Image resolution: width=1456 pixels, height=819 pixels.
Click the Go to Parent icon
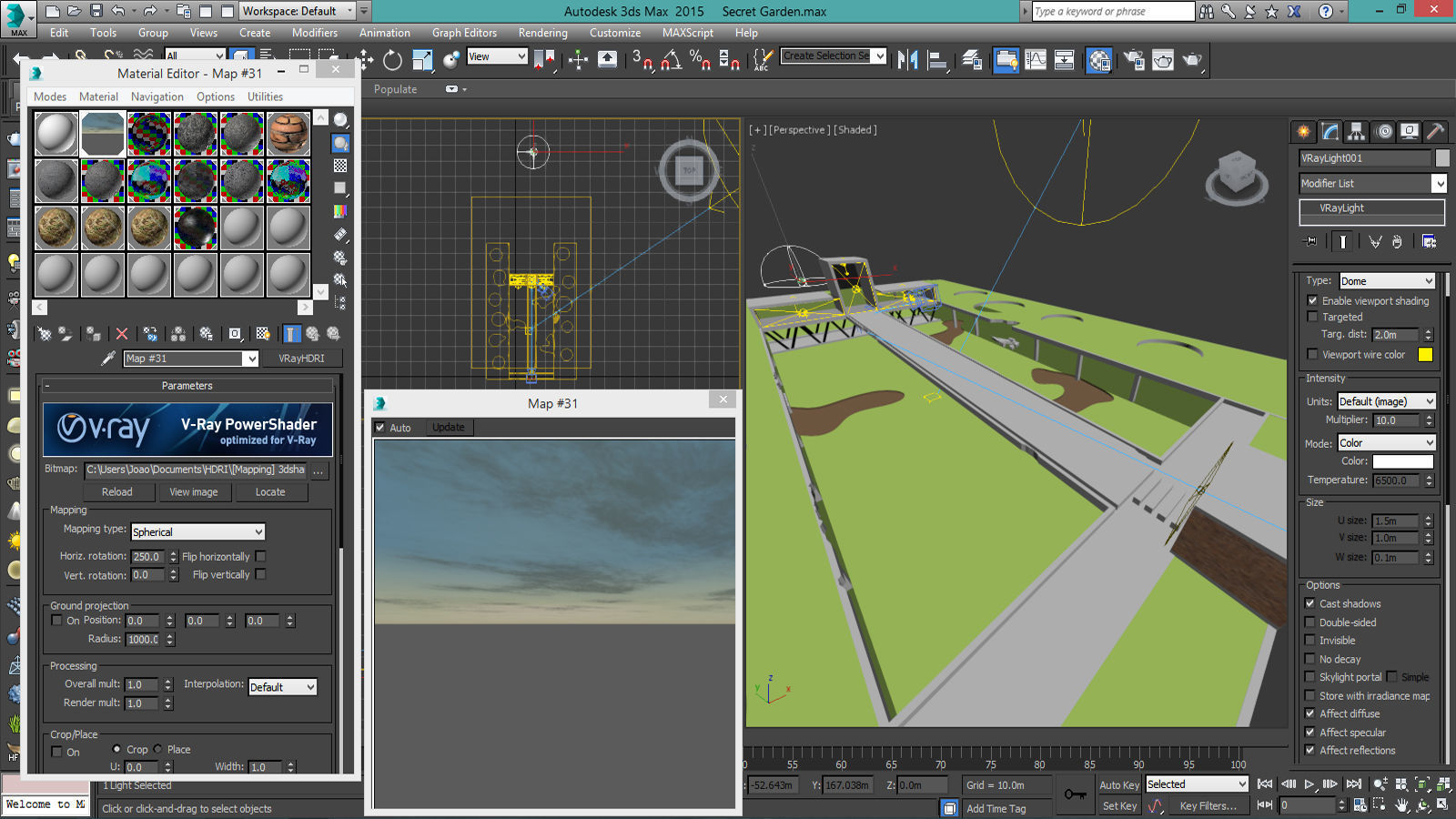(x=313, y=334)
